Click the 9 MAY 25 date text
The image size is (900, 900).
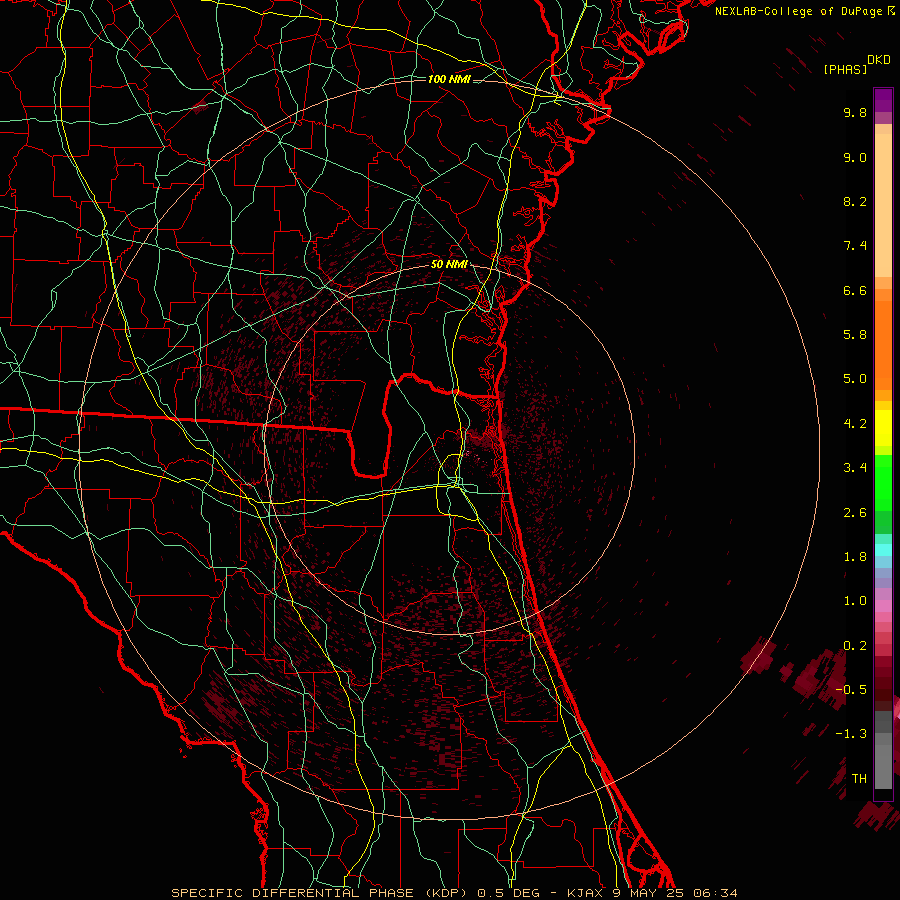point(649,893)
